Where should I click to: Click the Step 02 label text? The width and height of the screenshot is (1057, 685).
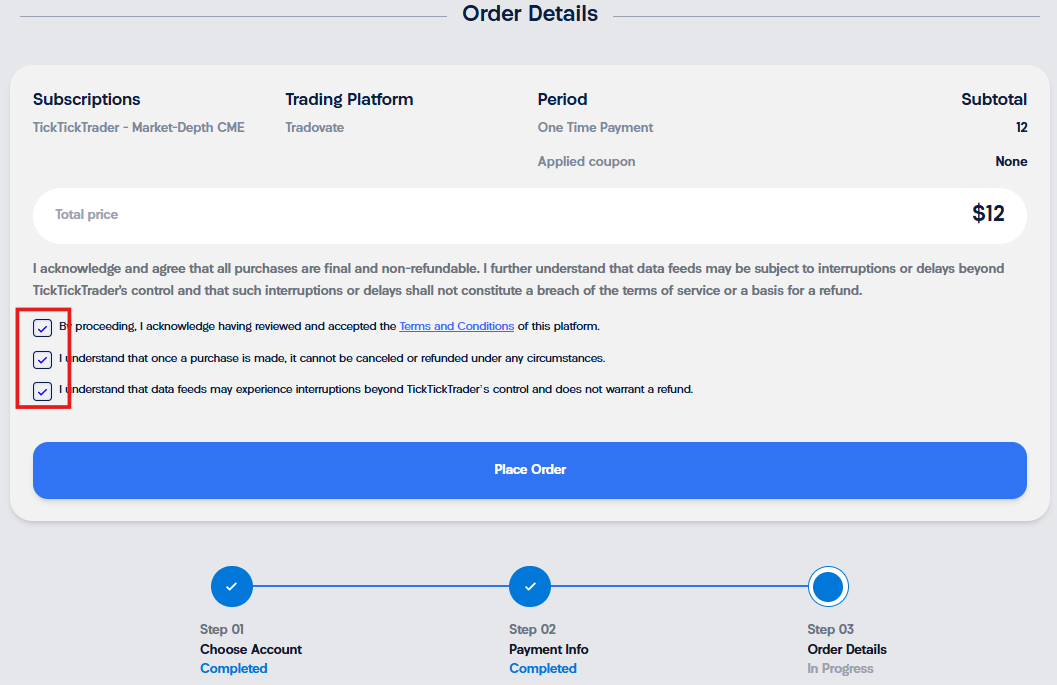click(x=532, y=629)
